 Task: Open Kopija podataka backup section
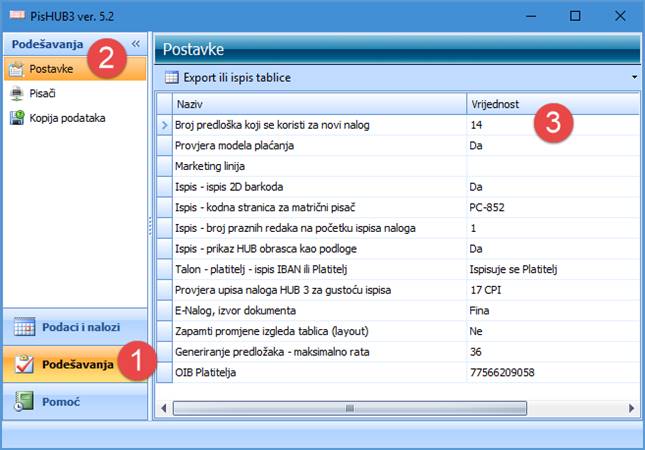pyautogui.click(x=75, y=118)
